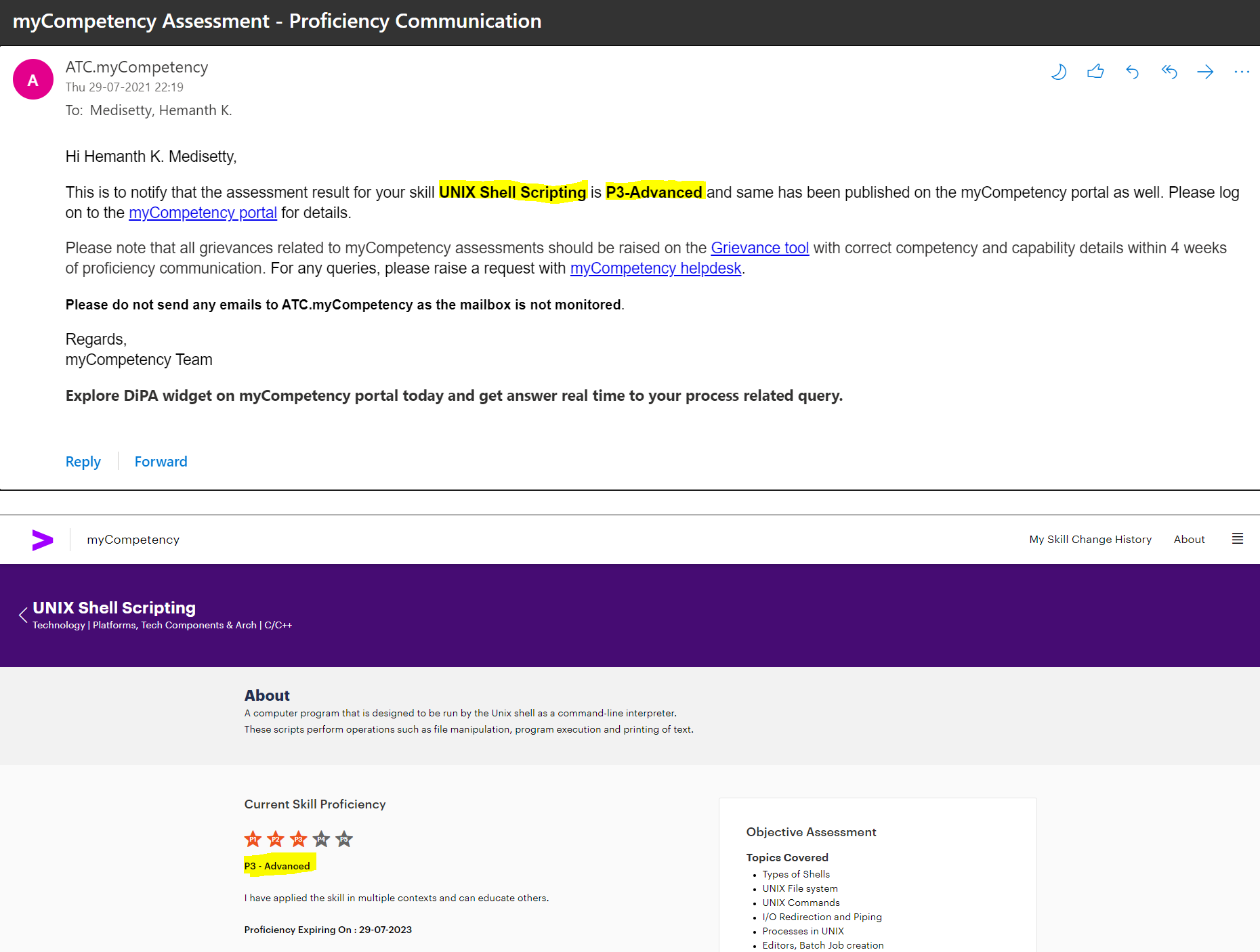Select the Reply All icon in email toolbar
Screen dimensions: 1260x952
(x=1169, y=72)
